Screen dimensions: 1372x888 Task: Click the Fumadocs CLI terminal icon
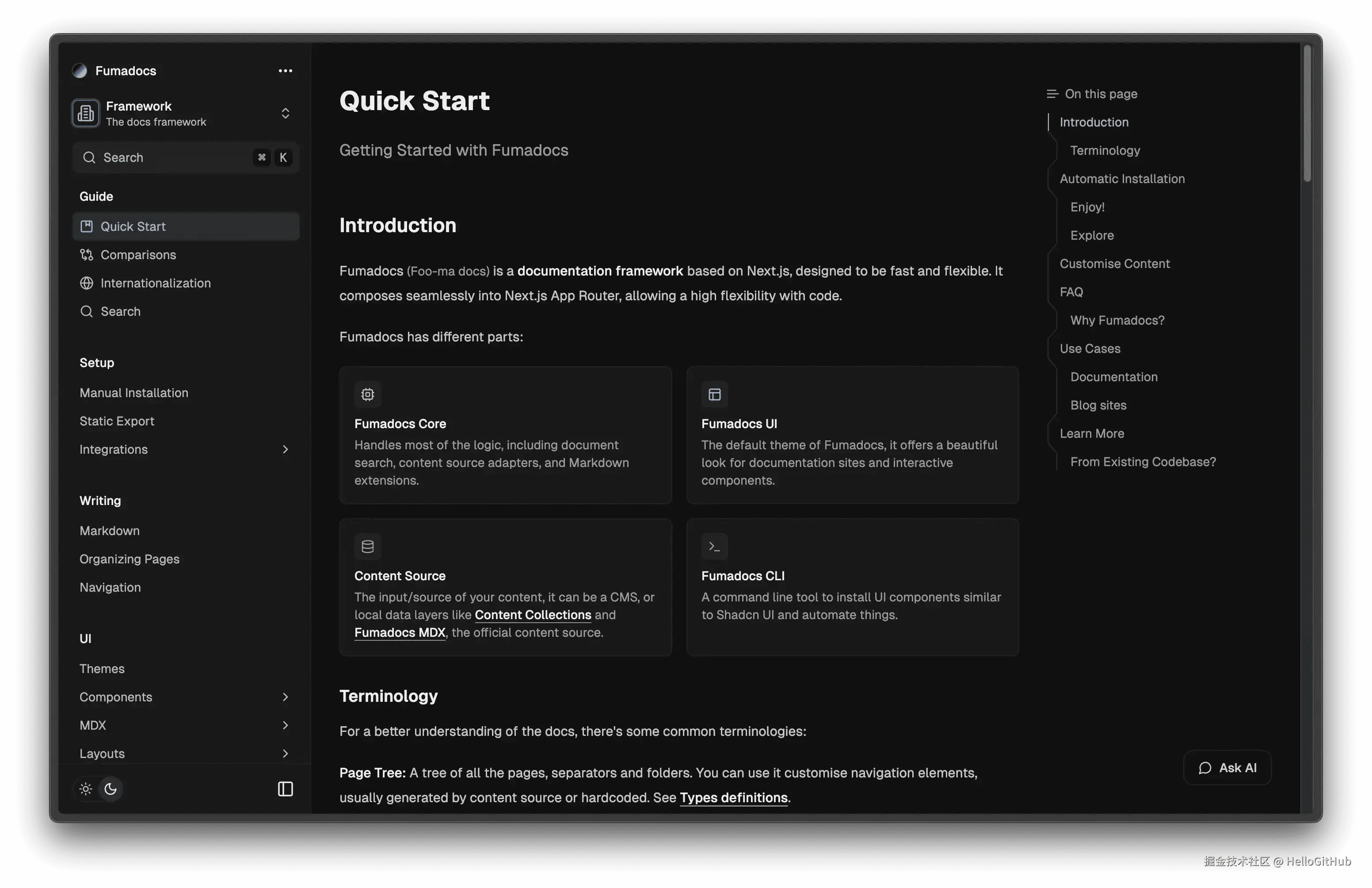715,547
